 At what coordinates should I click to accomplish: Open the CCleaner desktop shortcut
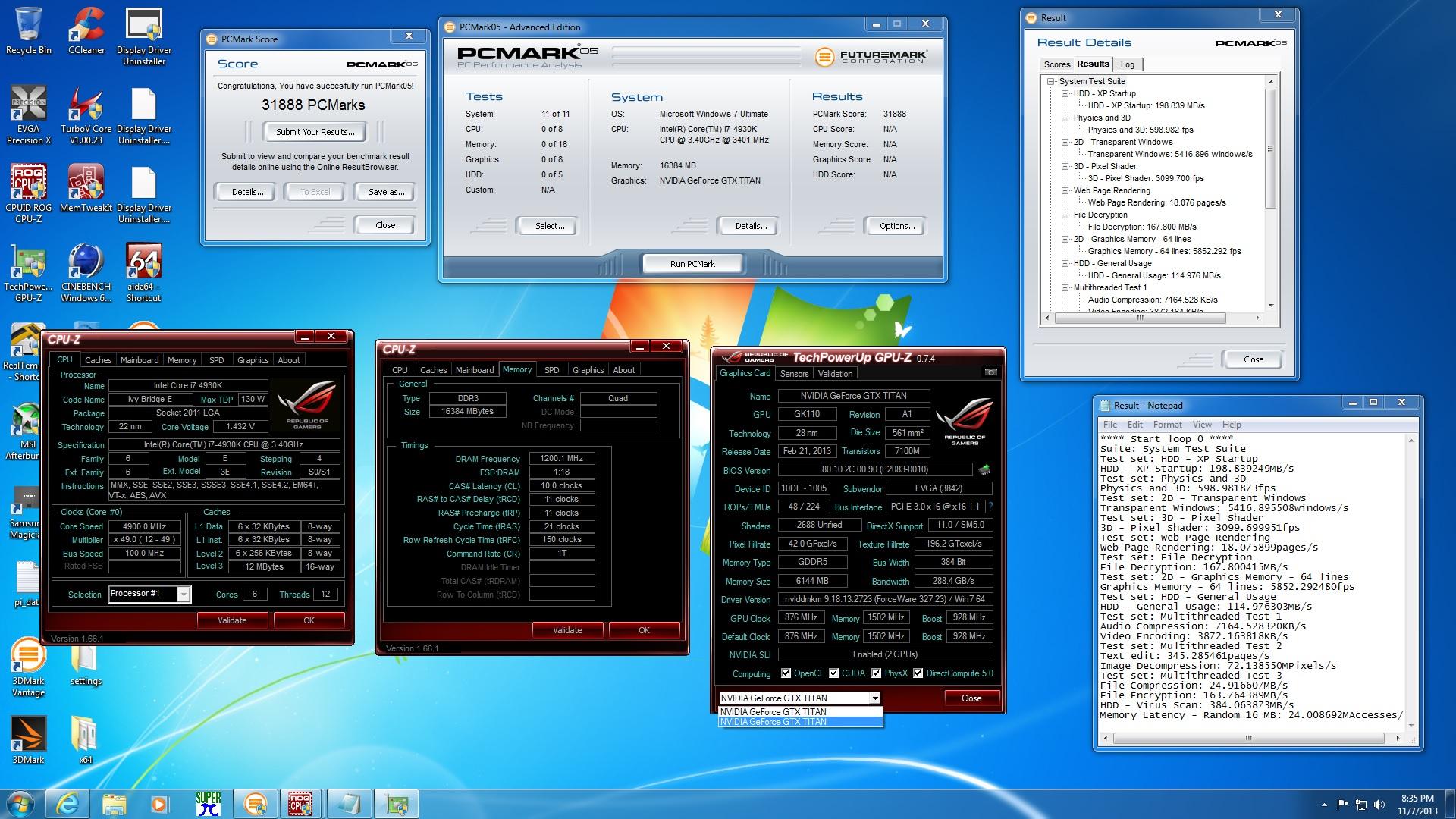pos(86,30)
